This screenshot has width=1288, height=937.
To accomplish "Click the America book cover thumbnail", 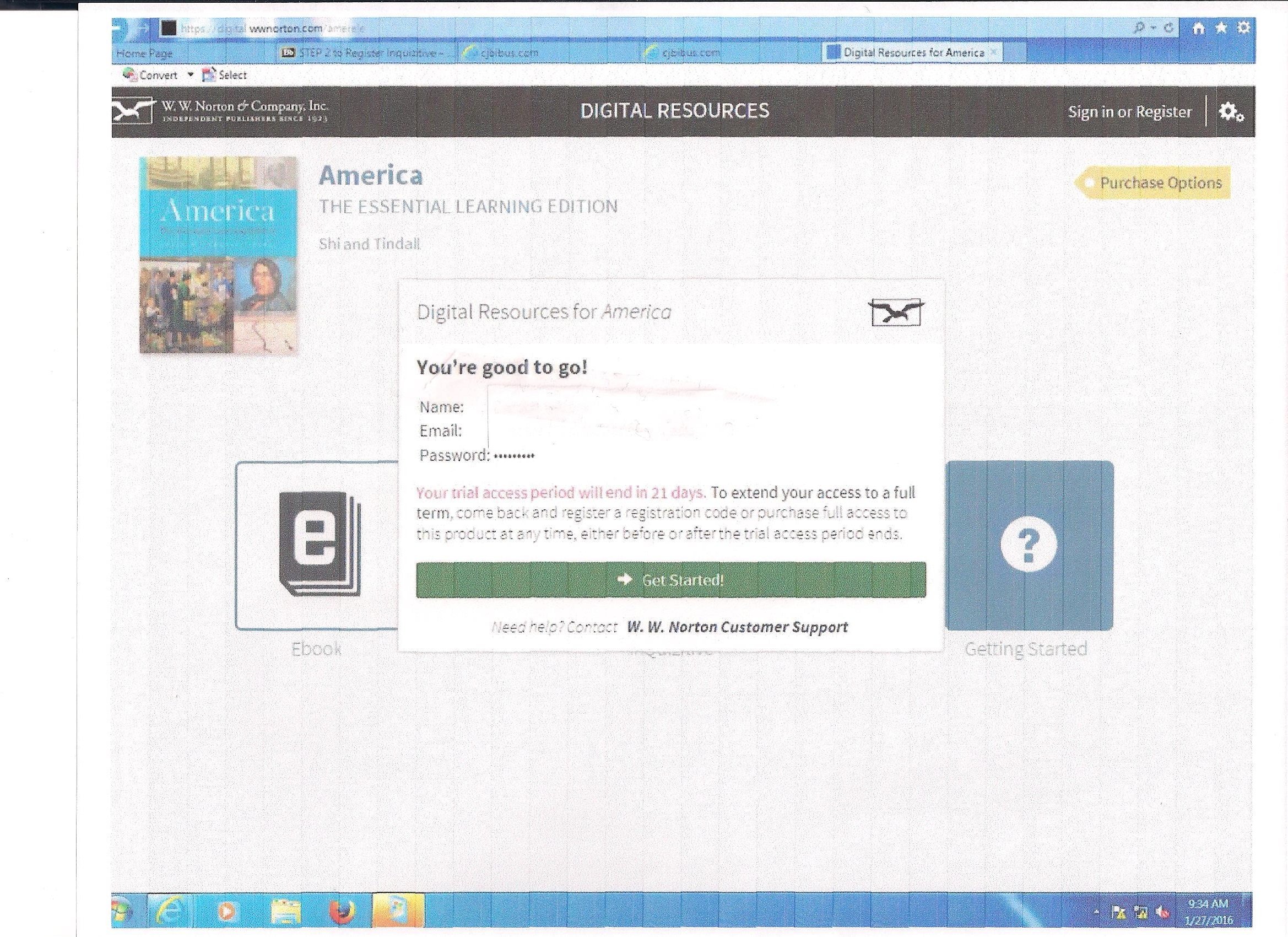I will pos(219,255).
